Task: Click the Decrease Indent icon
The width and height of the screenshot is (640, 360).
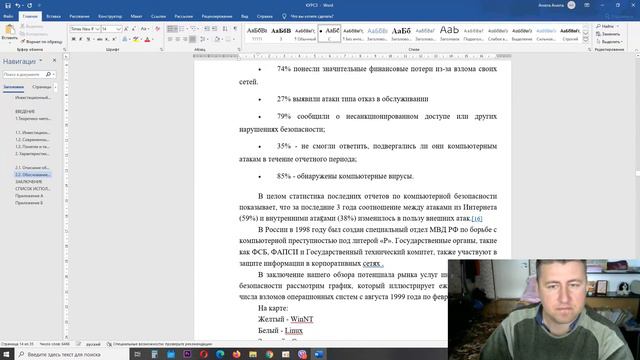Action: (x=207, y=29)
